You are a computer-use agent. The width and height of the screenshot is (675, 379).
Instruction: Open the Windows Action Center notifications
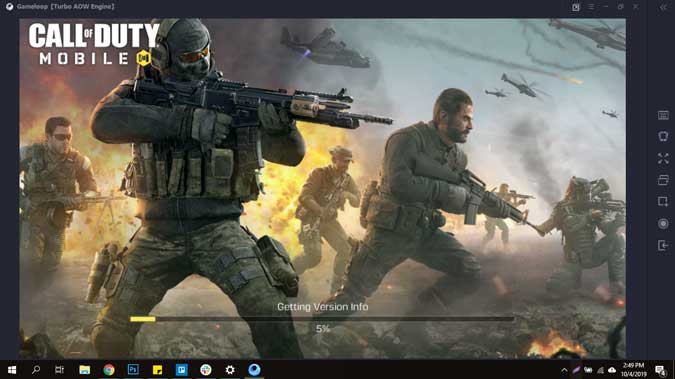pyautogui.click(x=660, y=370)
